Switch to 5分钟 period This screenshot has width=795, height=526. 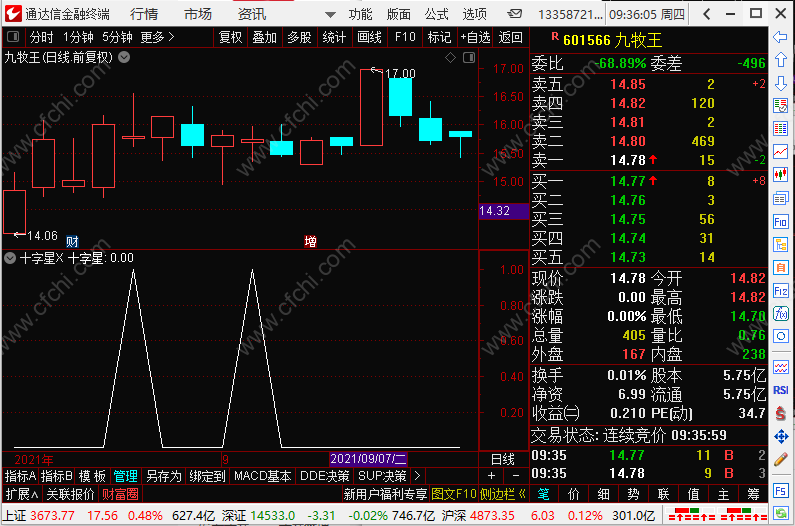(117, 37)
